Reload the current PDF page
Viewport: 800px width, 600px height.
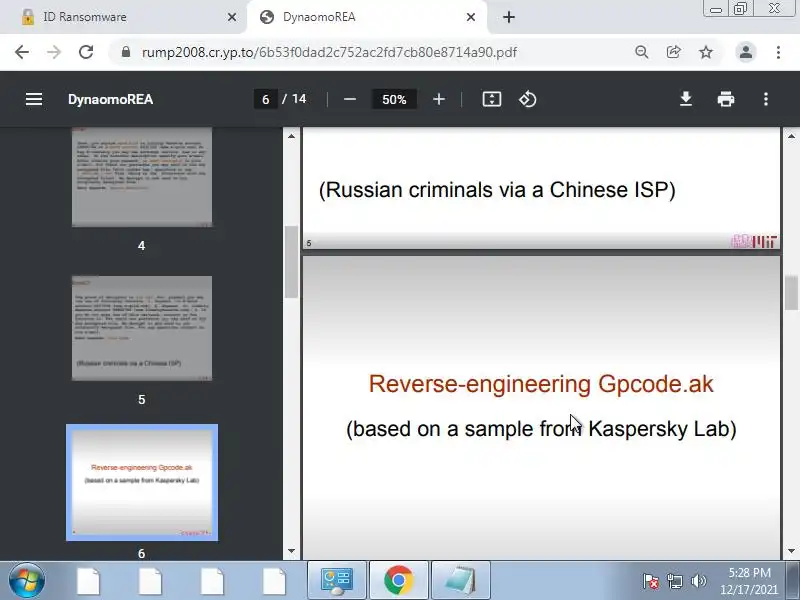tap(86, 52)
